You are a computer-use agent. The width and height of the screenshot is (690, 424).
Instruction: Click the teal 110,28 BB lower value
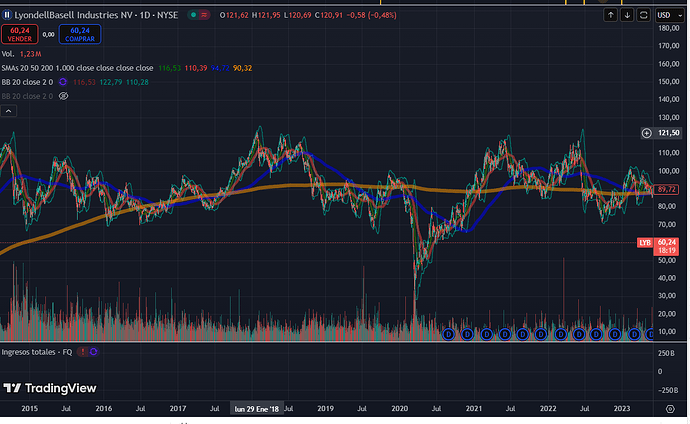(137, 82)
